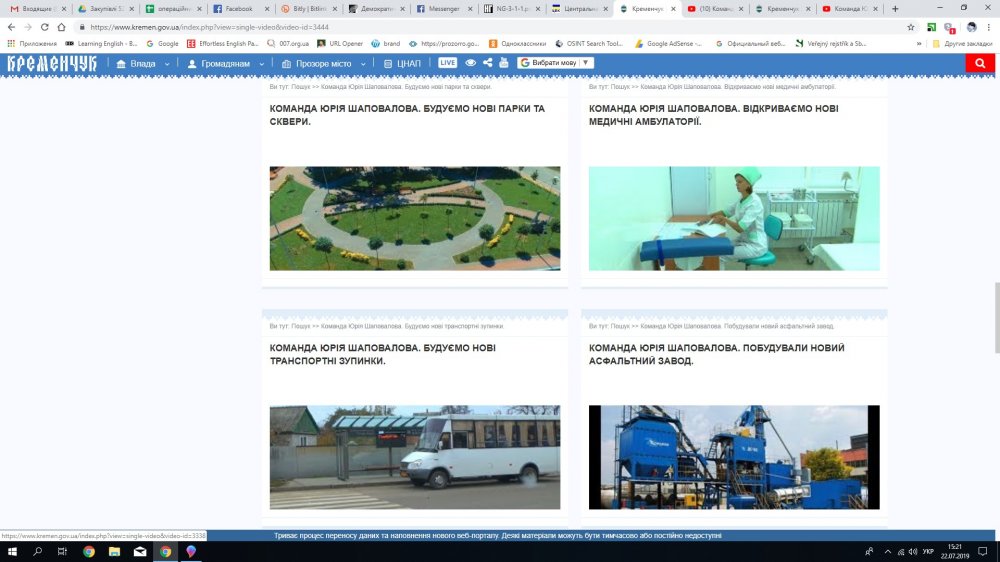This screenshot has width=1000, height=562.
Task: Click the eye accessibility icon in navbar
Action: click(x=471, y=63)
